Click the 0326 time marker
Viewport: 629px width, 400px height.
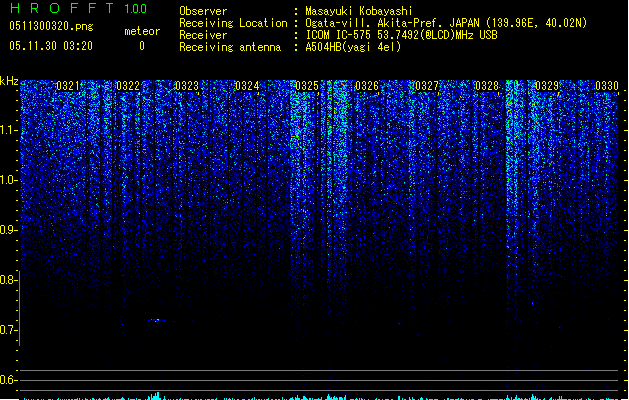(367, 86)
